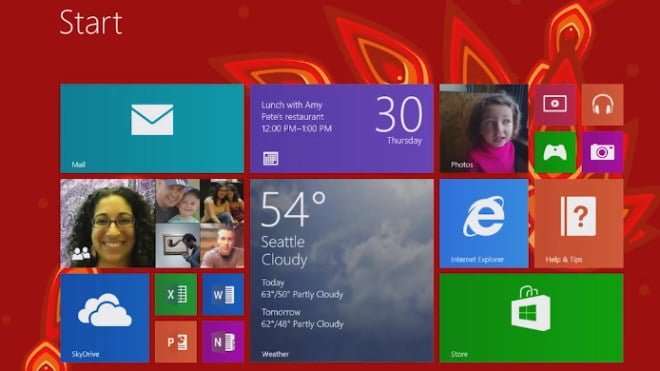Click the Start heading text
Screen dimensions: 660x371
point(91,22)
